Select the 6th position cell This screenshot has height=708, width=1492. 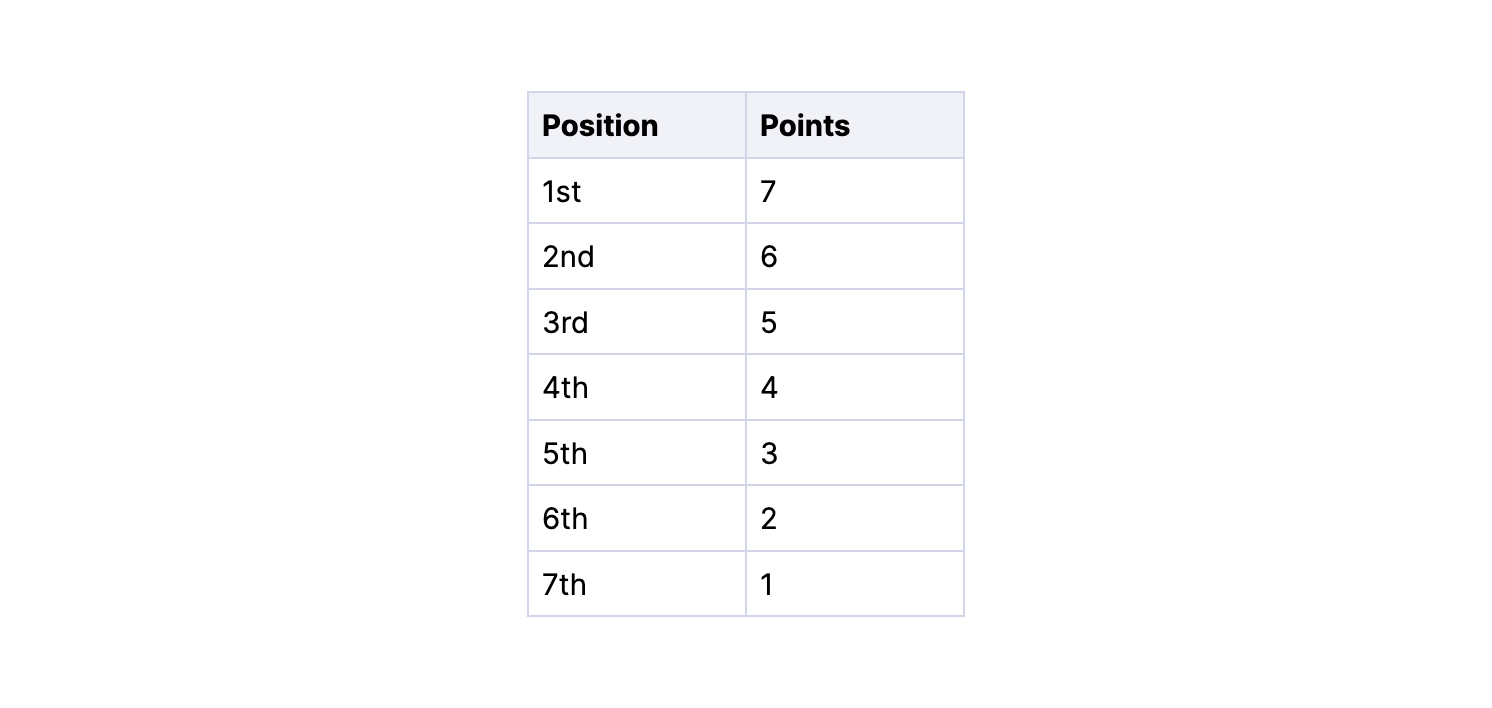coord(637,518)
